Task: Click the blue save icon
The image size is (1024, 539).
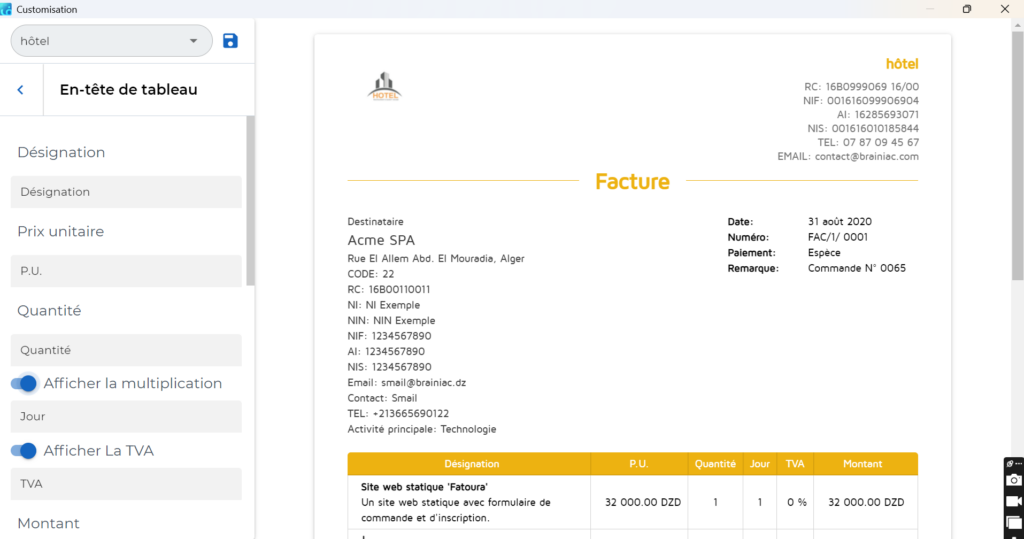Action: [231, 41]
